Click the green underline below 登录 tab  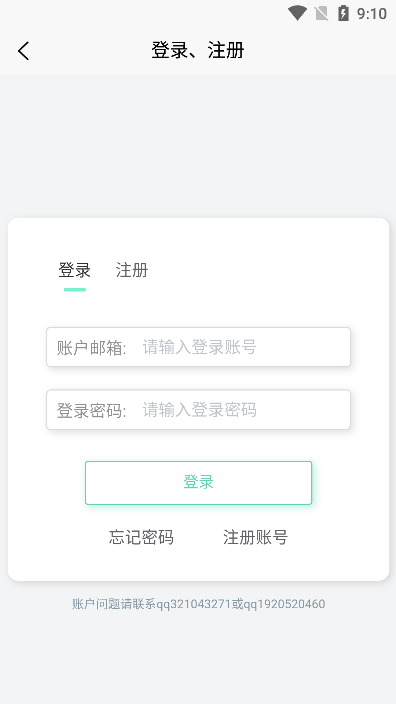[75, 290]
